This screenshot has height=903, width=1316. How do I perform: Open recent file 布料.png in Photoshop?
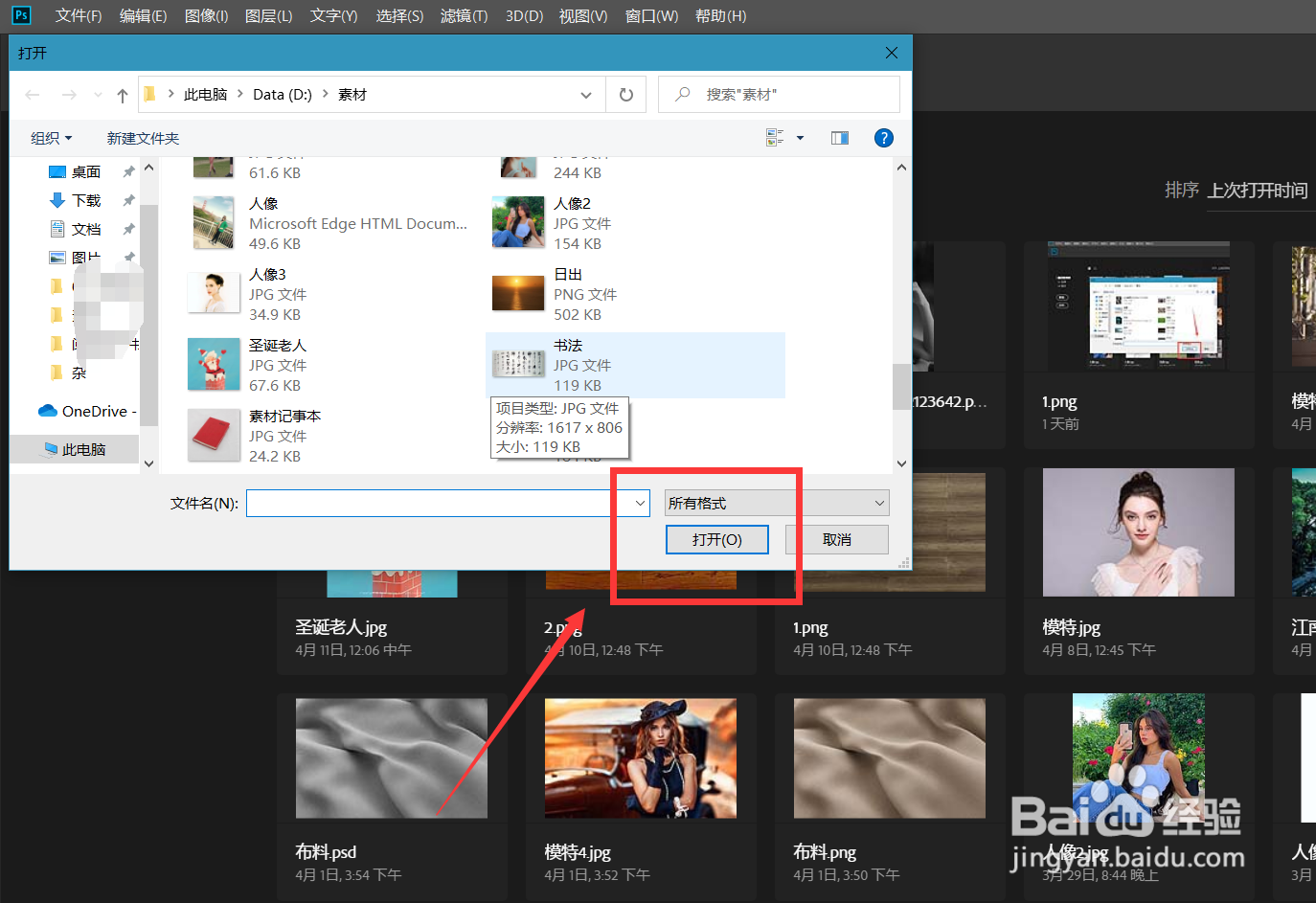point(890,797)
